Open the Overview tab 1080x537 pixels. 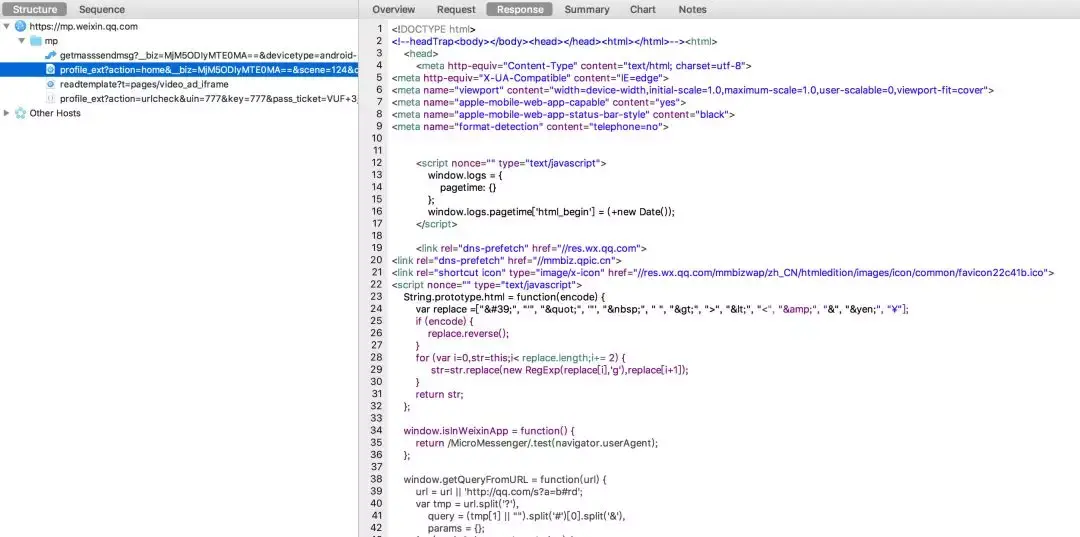394,9
